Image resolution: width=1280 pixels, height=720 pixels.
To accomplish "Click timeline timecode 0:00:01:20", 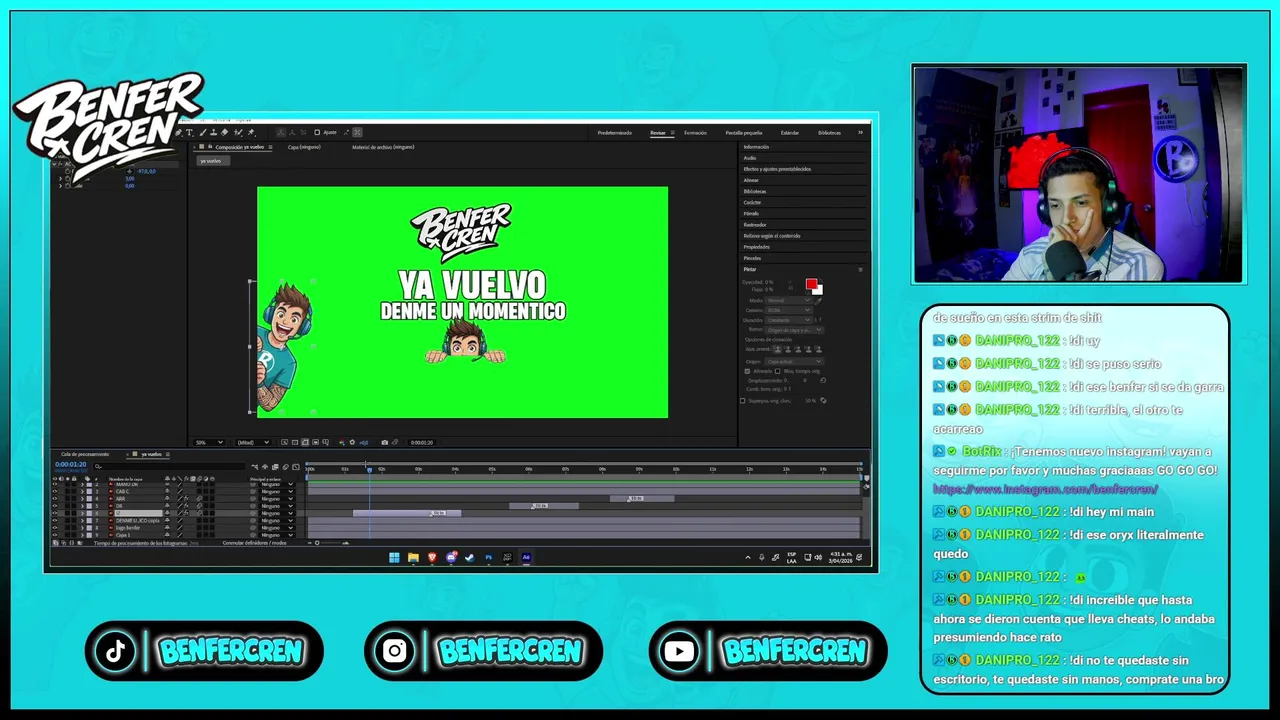I will 71,464.
